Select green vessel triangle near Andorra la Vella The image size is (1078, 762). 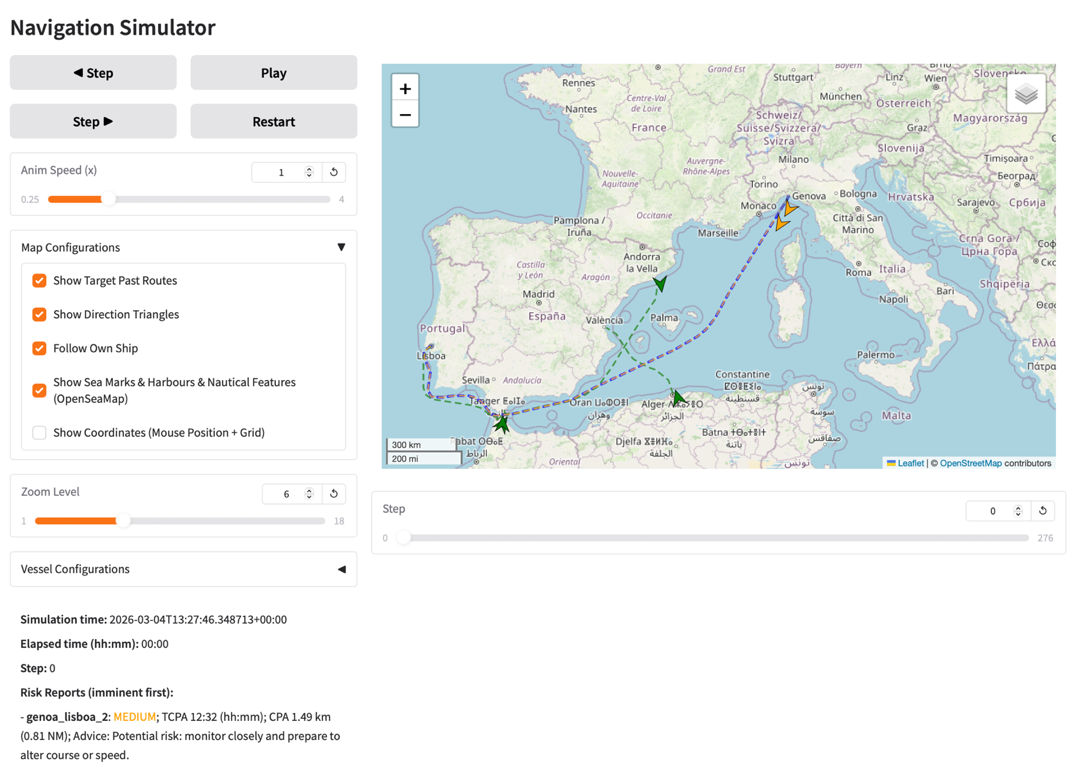coord(660,283)
